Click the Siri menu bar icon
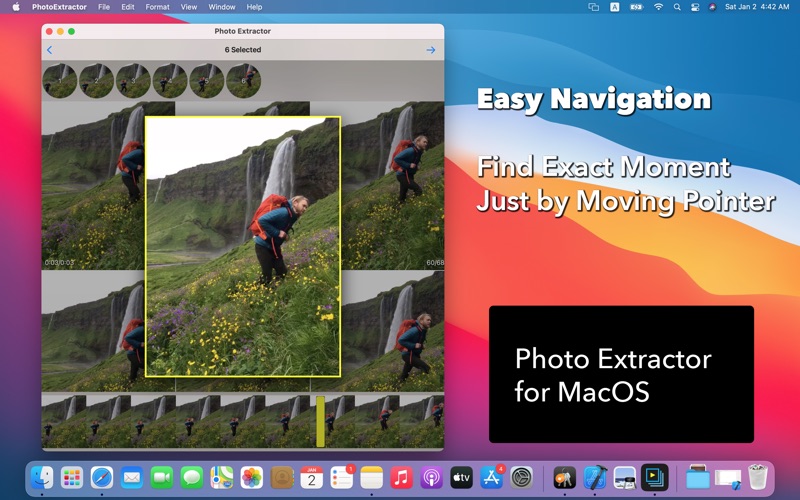Screen dimensions: 800x500 tap(712, 7)
